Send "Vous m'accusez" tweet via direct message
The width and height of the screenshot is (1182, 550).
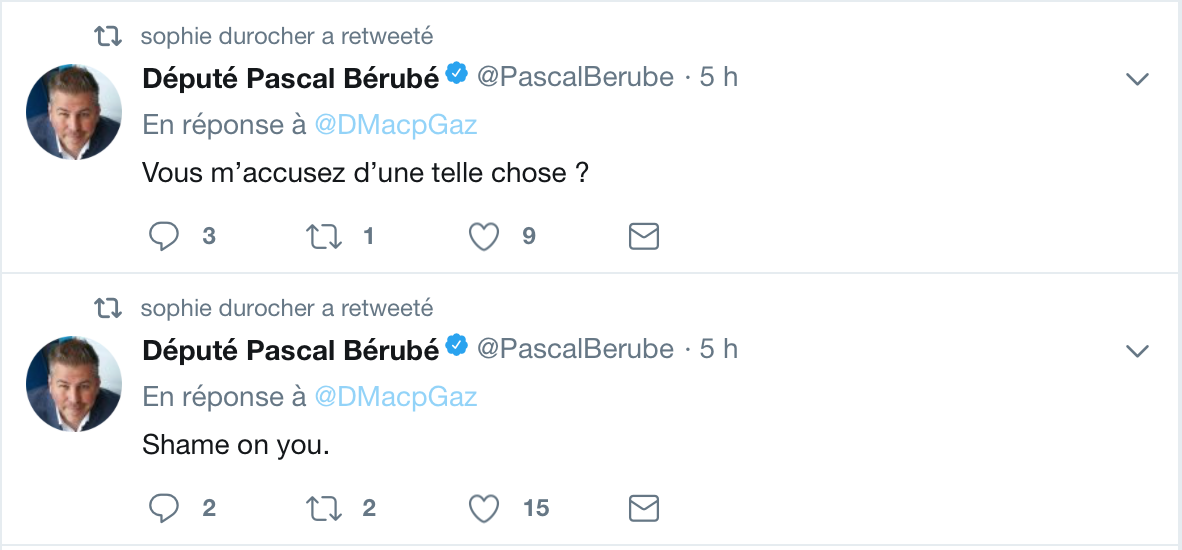click(644, 237)
